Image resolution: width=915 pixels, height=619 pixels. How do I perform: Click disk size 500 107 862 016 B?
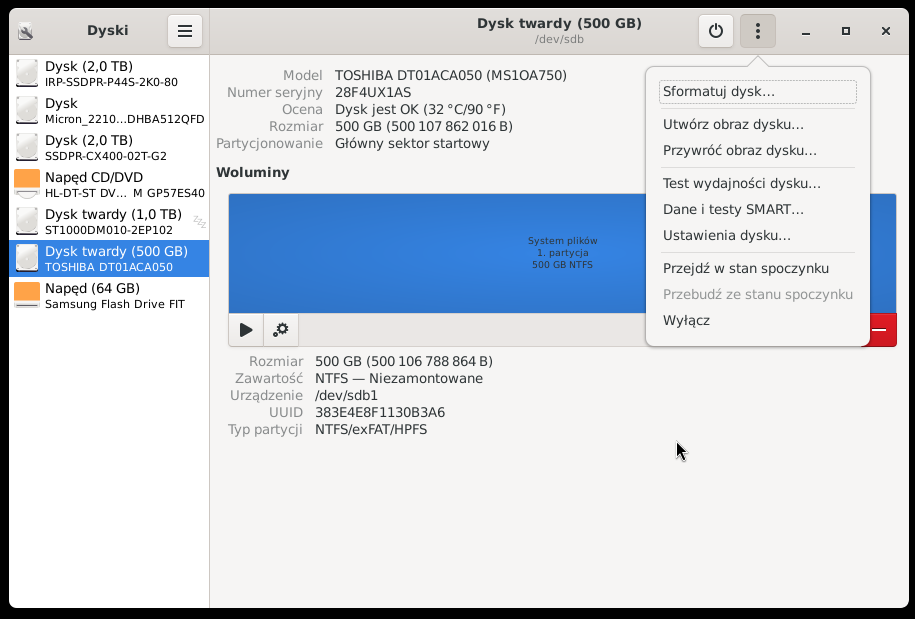point(424,126)
